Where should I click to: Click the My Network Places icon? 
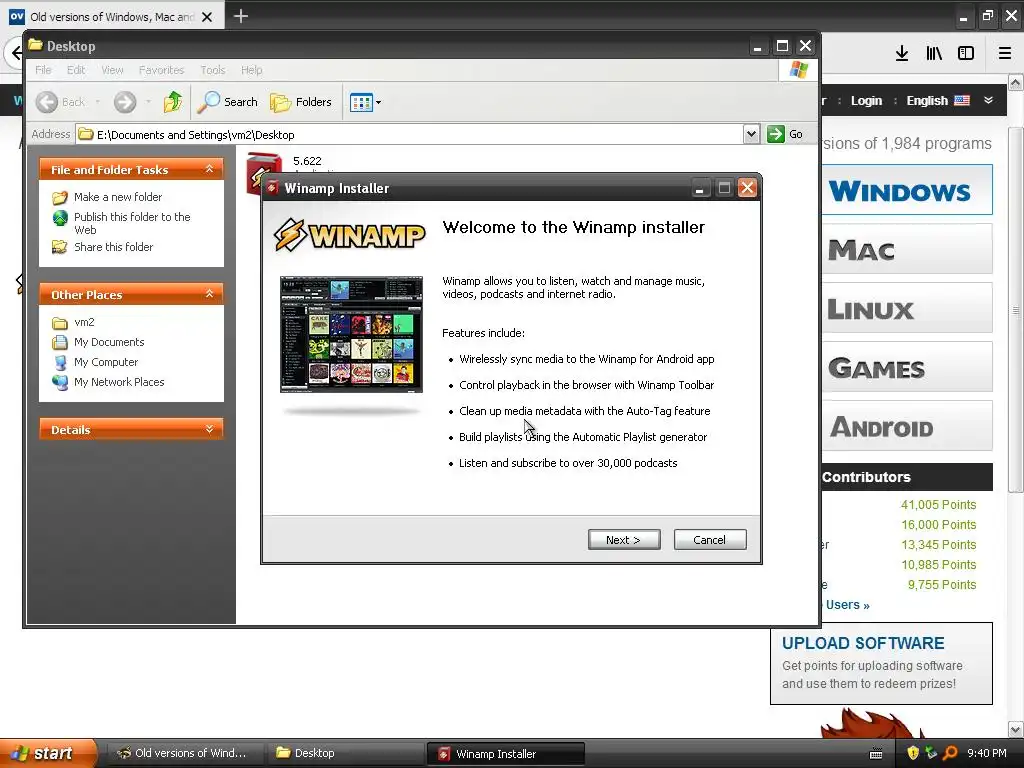(60, 382)
